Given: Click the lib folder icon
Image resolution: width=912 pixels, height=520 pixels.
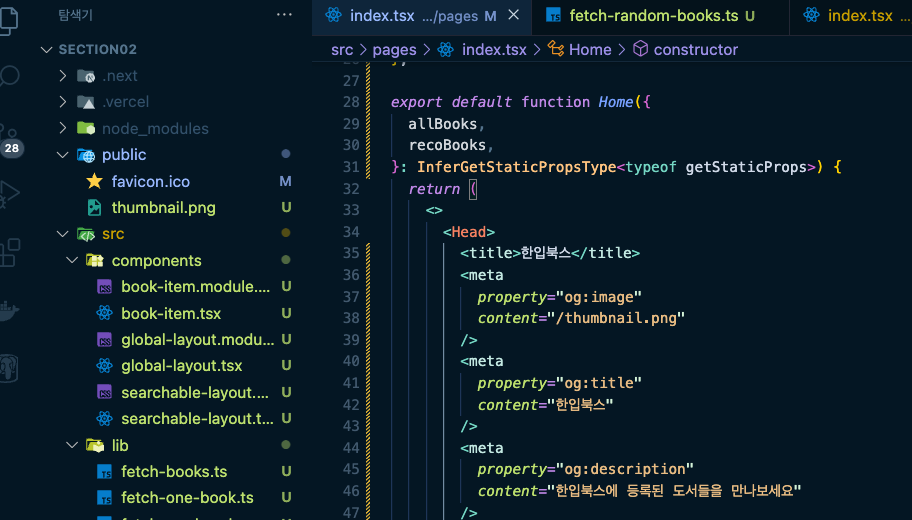Looking at the screenshot, I should click(x=95, y=445).
